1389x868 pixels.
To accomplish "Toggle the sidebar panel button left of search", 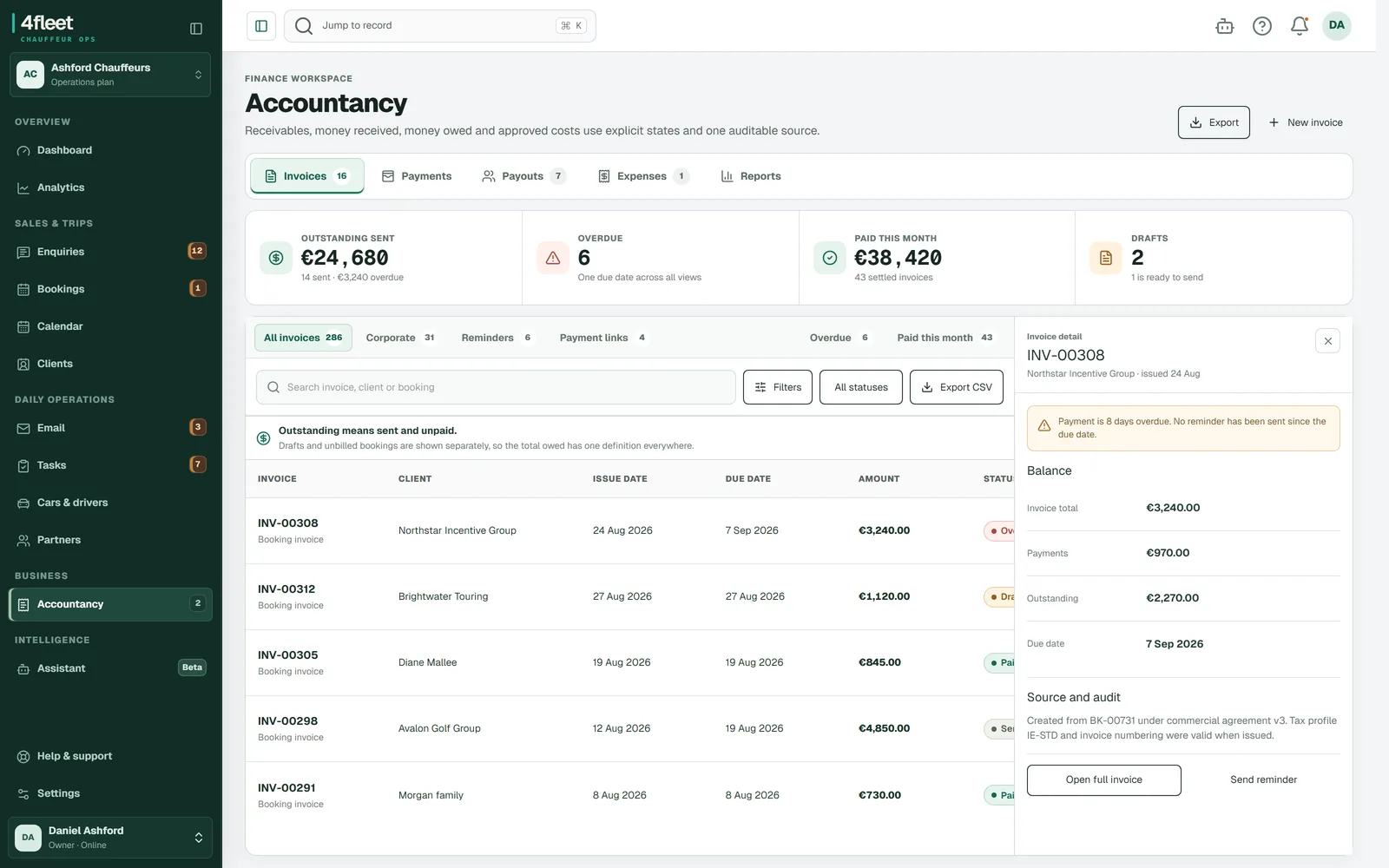I will pyautogui.click(x=261, y=26).
